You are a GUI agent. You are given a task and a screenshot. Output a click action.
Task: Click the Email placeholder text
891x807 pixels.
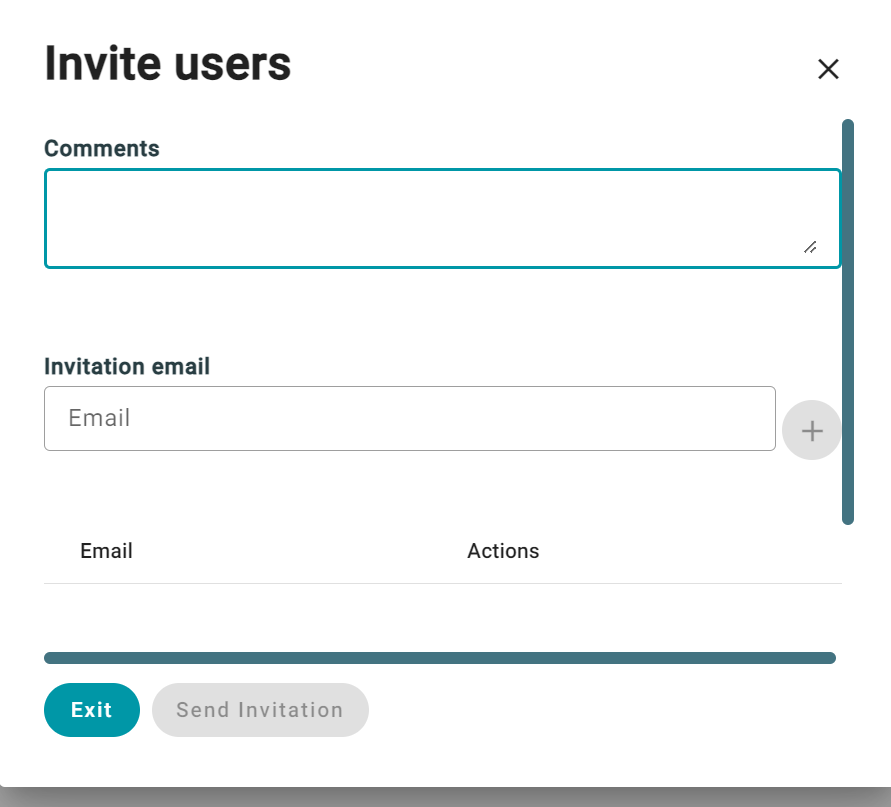click(x=99, y=418)
